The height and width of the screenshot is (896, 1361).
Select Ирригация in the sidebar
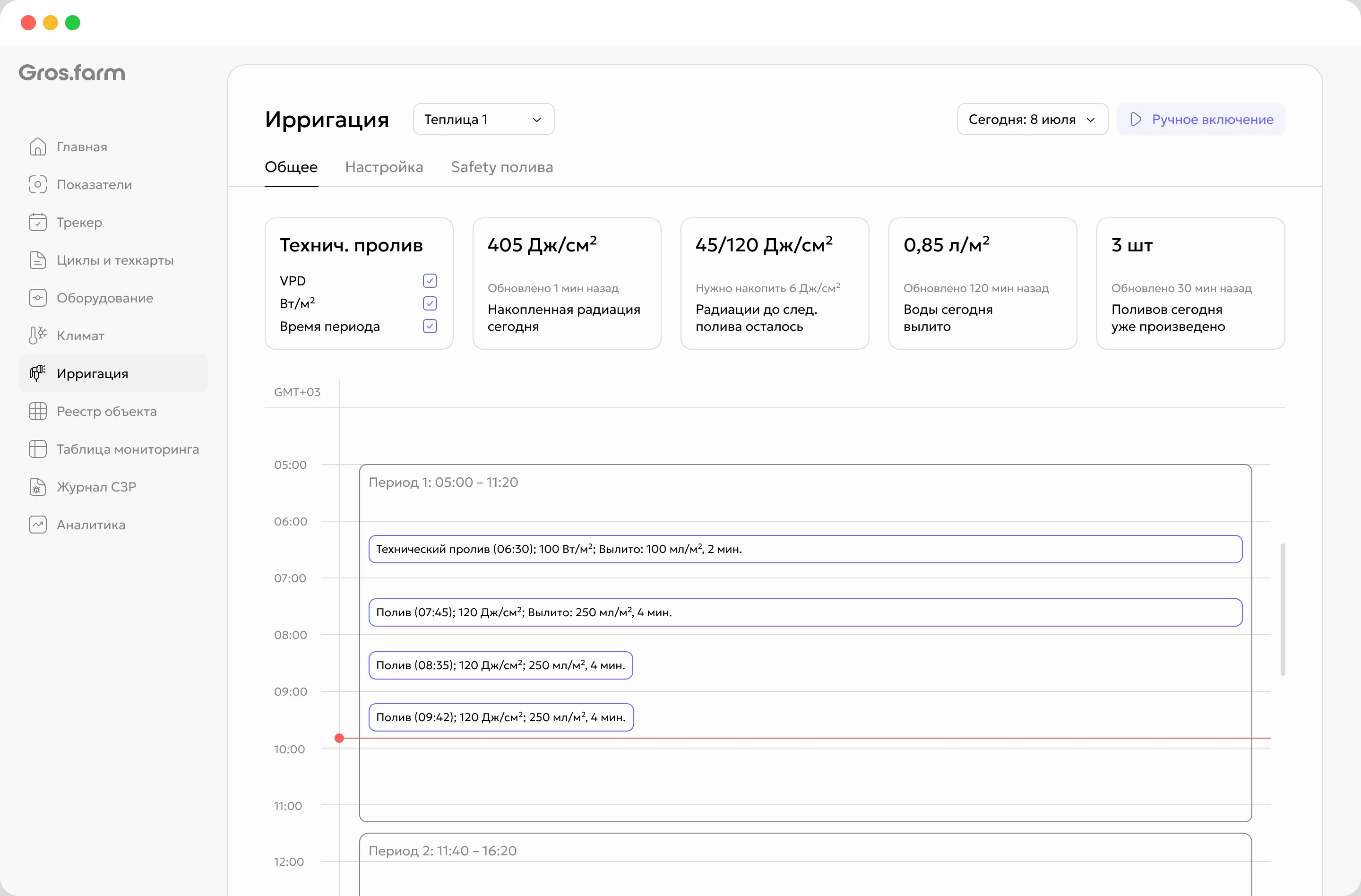coord(113,373)
